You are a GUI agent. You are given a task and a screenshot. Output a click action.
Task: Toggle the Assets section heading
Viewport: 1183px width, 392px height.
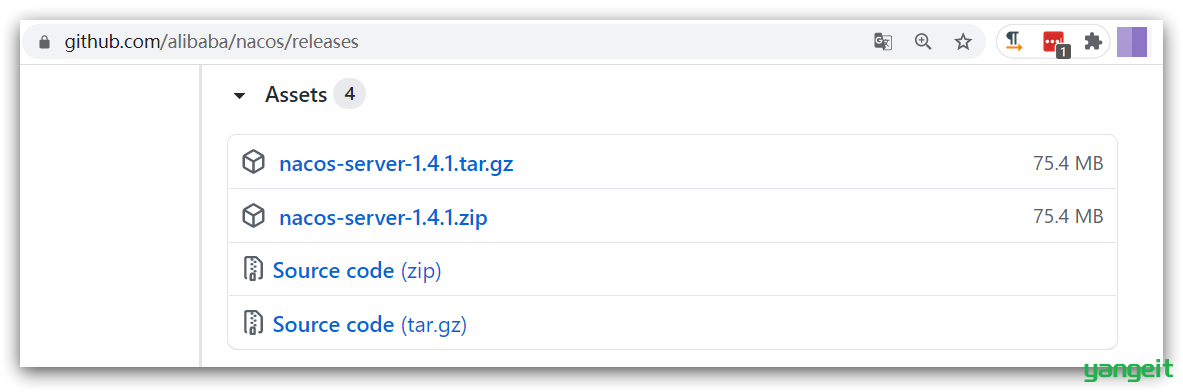click(296, 95)
